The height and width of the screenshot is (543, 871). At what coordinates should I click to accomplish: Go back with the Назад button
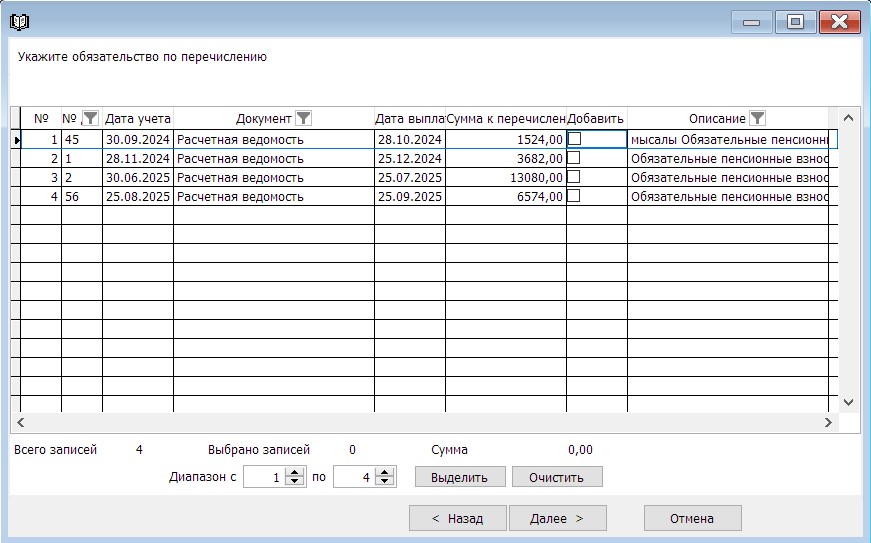coord(457,518)
